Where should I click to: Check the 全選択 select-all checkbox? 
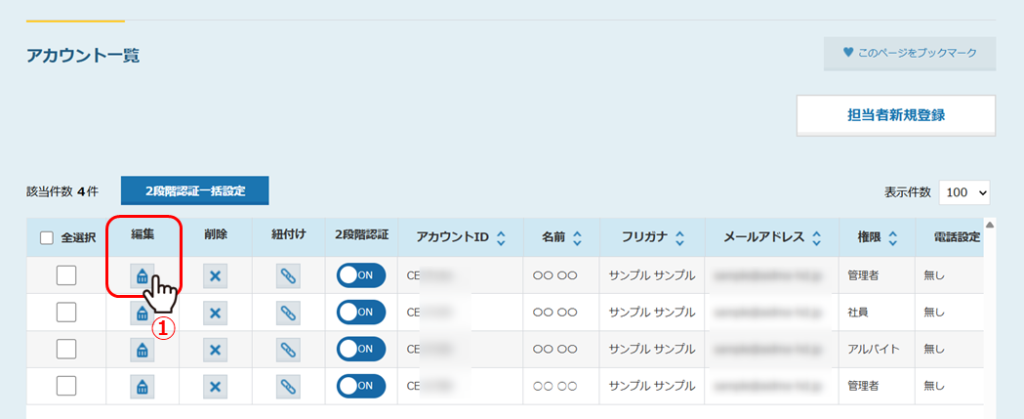(46, 238)
